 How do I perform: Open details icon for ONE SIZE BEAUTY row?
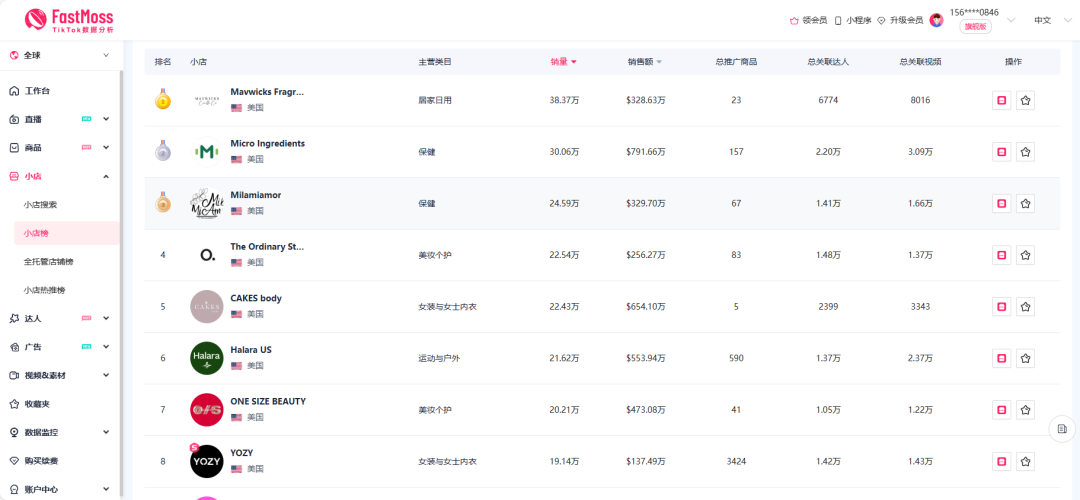pyautogui.click(x=1001, y=410)
